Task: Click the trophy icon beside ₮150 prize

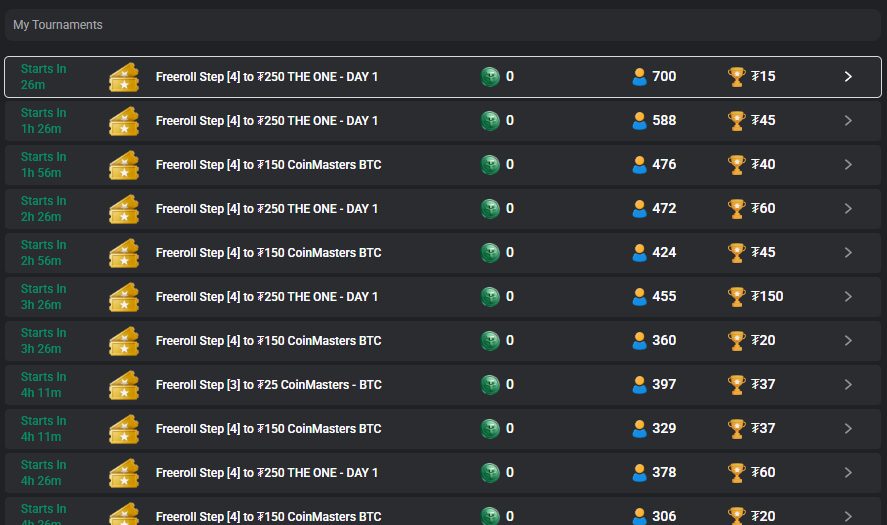Action: click(737, 296)
